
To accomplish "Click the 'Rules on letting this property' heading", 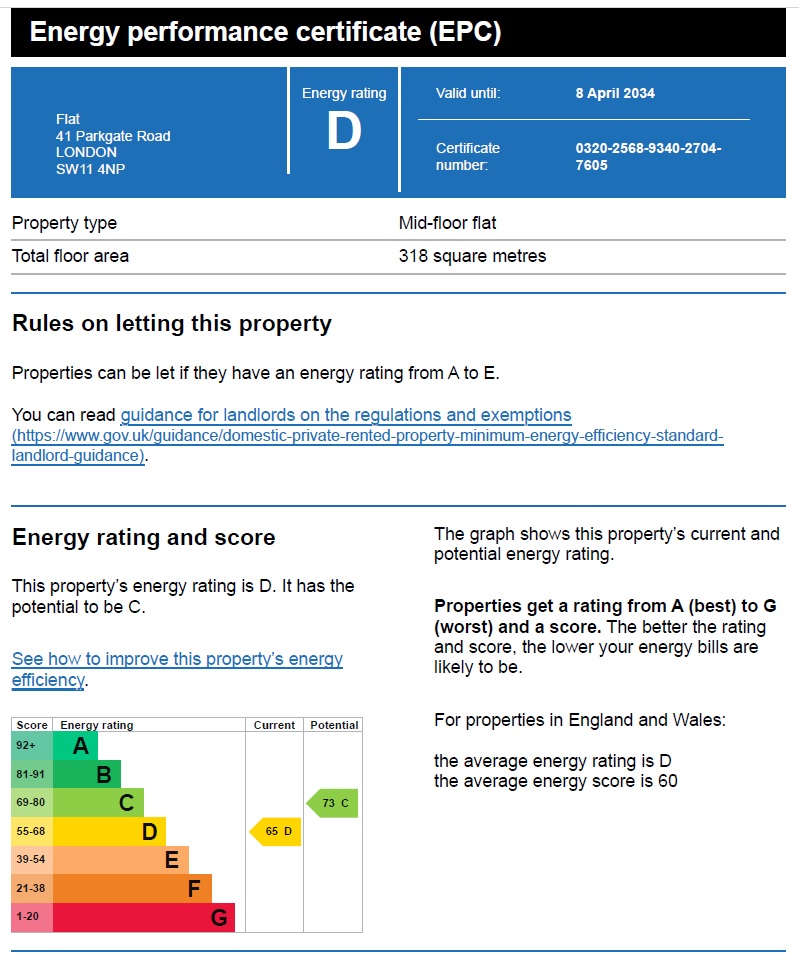I will point(171,324).
